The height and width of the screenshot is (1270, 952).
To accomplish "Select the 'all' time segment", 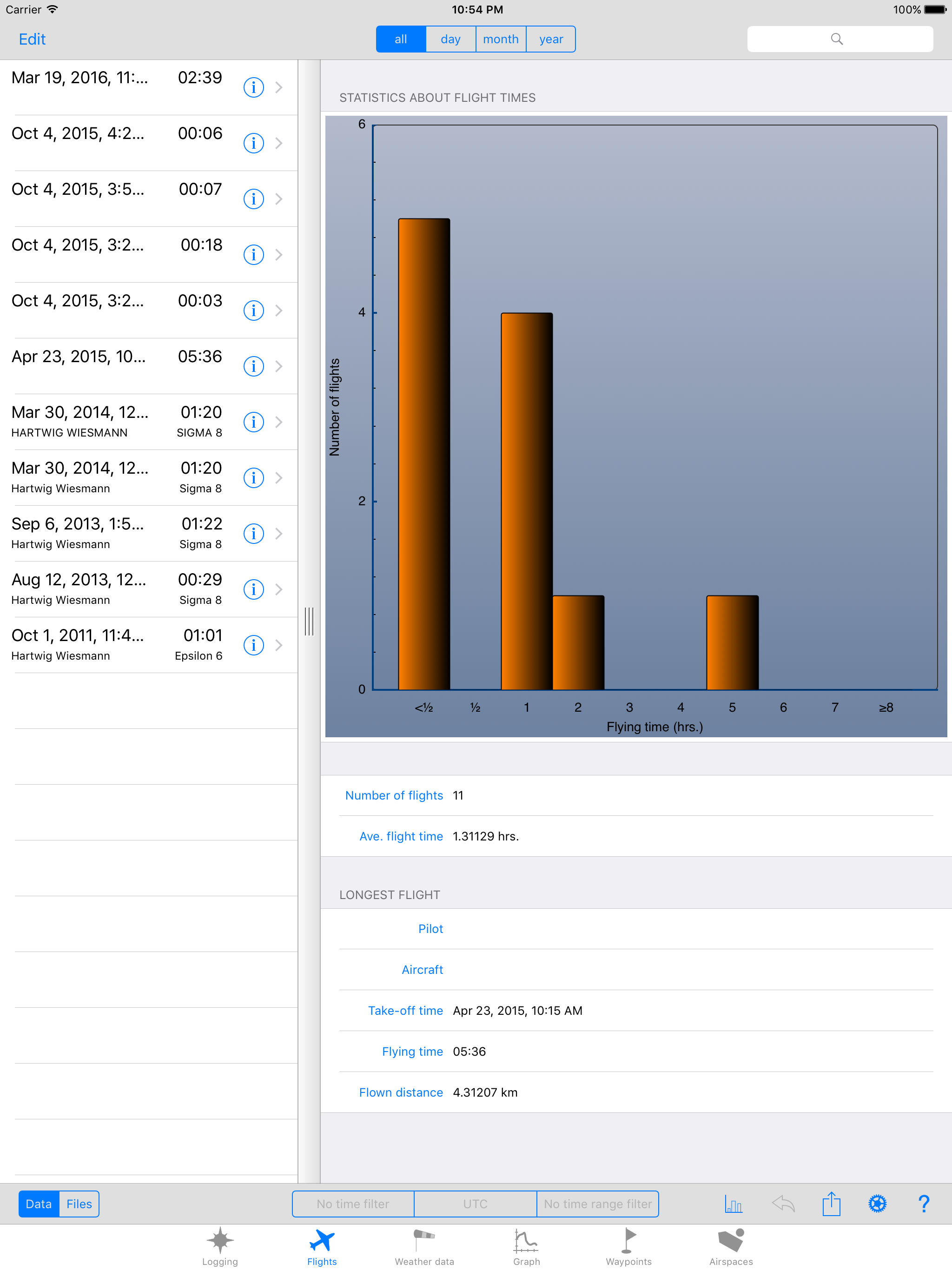I will coord(401,39).
